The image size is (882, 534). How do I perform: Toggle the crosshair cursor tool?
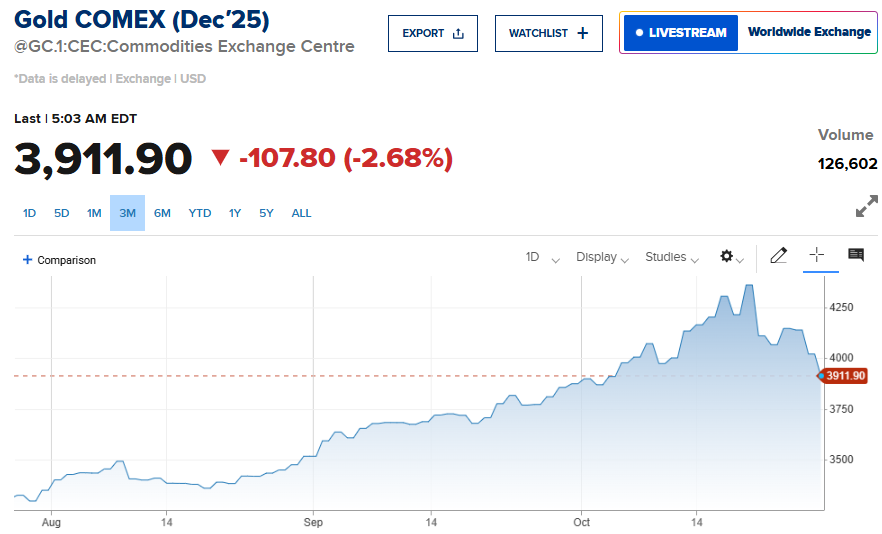coord(816,255)
